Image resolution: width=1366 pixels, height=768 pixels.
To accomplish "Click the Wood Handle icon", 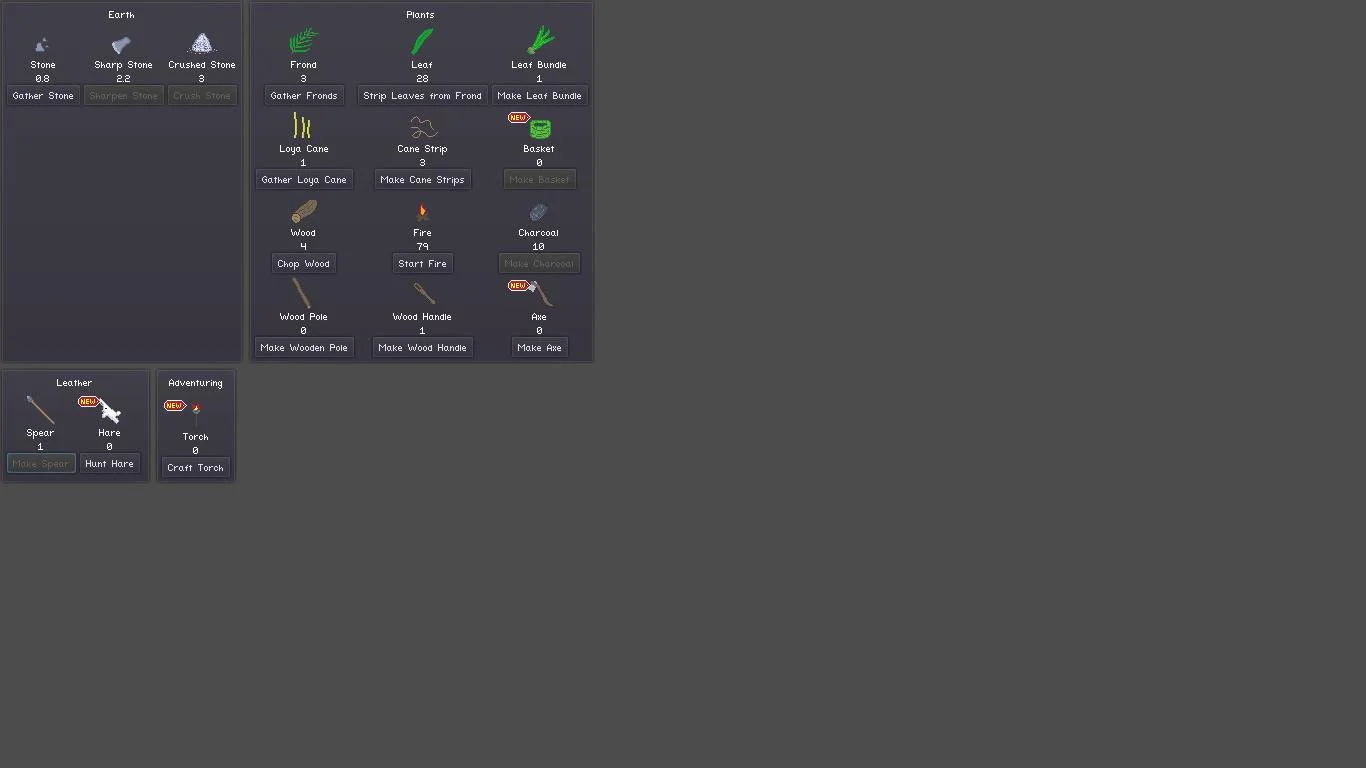I will [x=424, y=293].
